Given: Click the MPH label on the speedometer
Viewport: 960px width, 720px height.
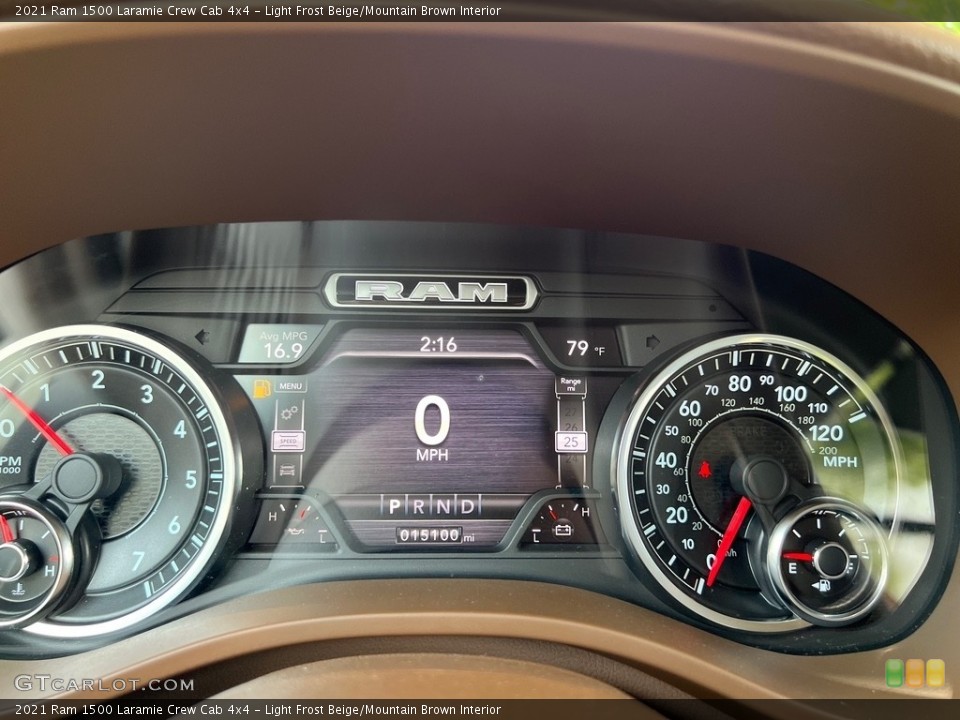Looking at the screenshot, I should tap(840, 462).
